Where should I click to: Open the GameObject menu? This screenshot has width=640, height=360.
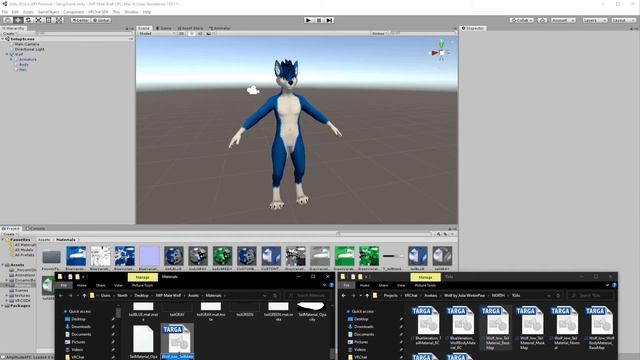pyautogui.click(x=49, y=12)
